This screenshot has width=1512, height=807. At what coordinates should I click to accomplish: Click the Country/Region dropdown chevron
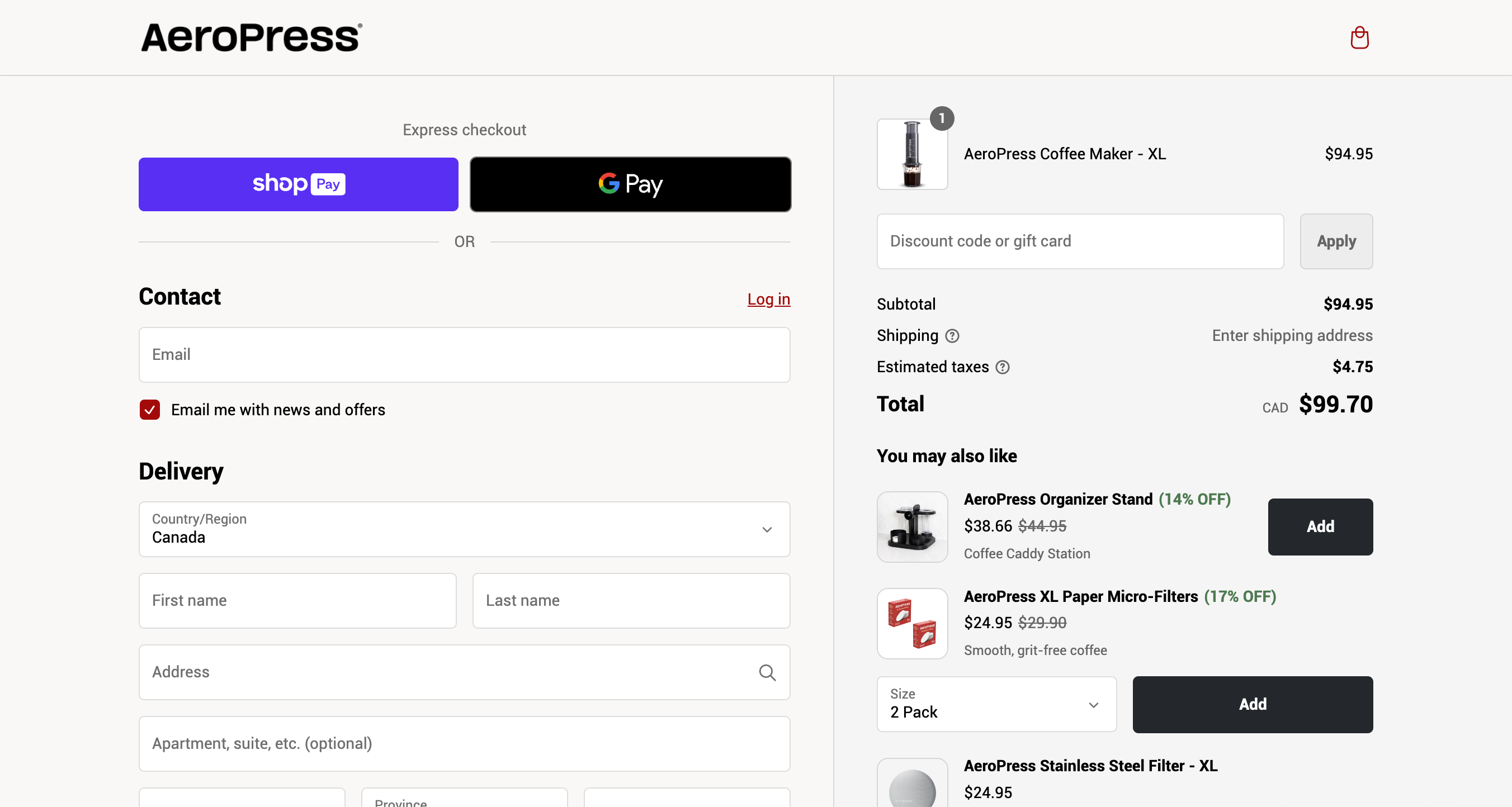(x=767, y=530)
